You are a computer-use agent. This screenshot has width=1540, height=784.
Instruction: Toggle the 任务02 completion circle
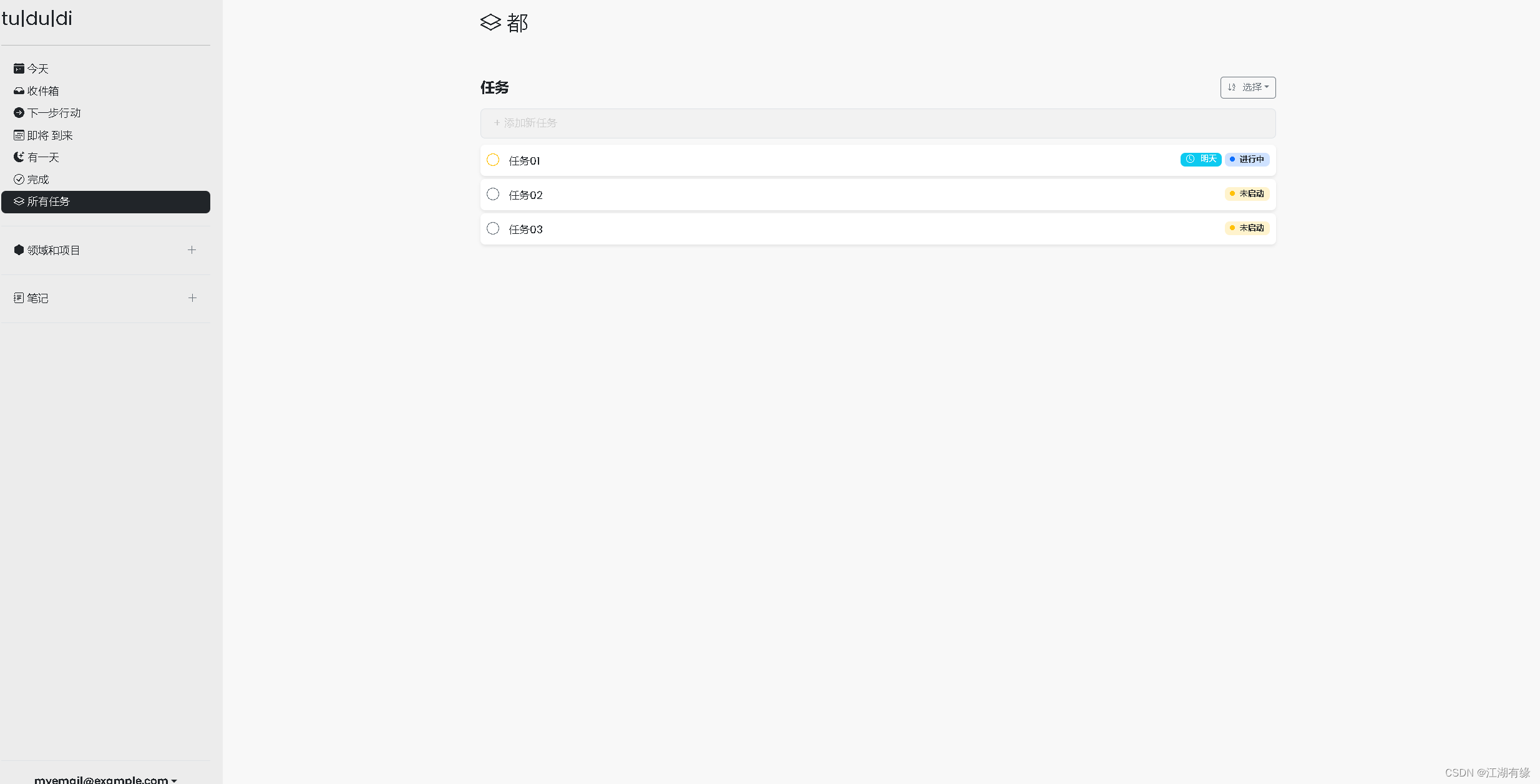(493, 195)
